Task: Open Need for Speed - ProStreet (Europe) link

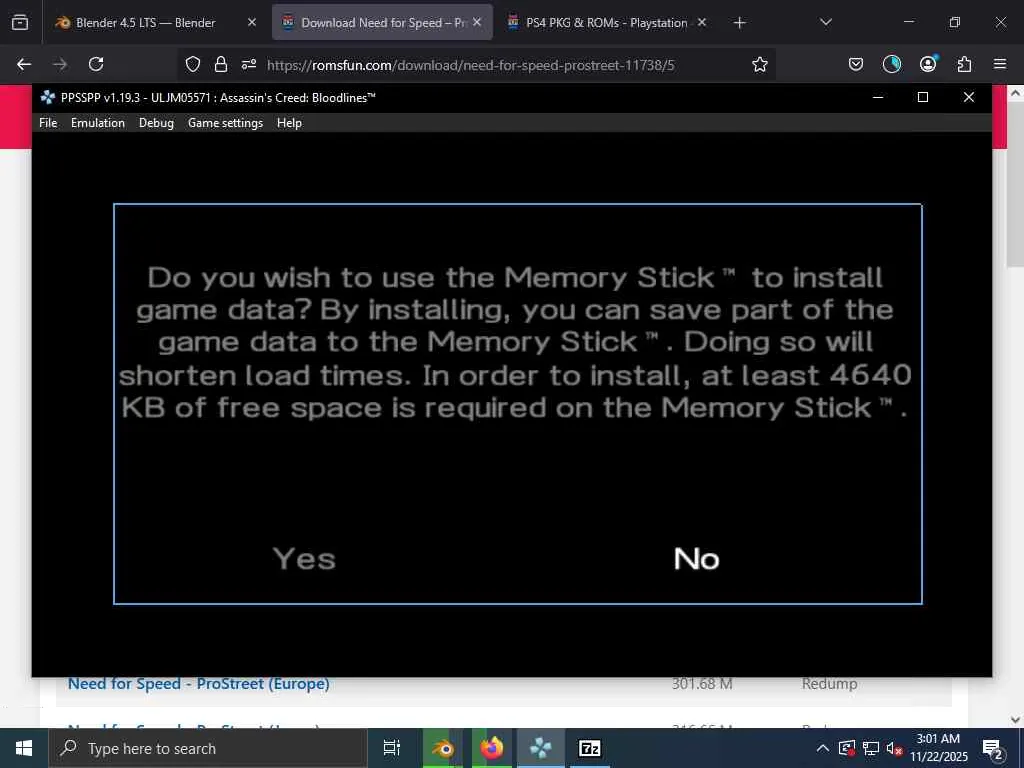Action: click(x=199, y=684)
